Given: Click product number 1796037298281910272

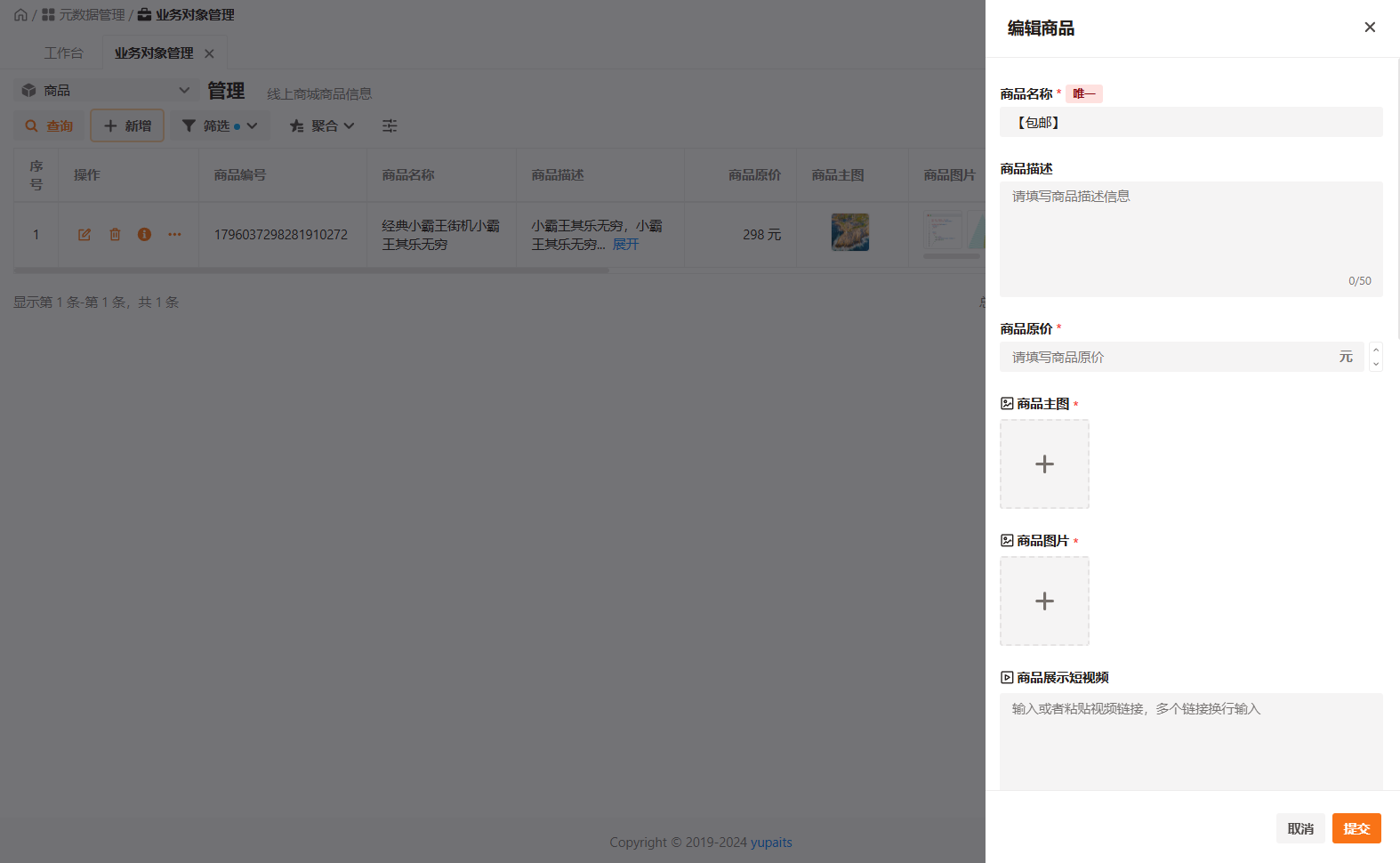Looking at the screenshot, I should pos(281,235).
